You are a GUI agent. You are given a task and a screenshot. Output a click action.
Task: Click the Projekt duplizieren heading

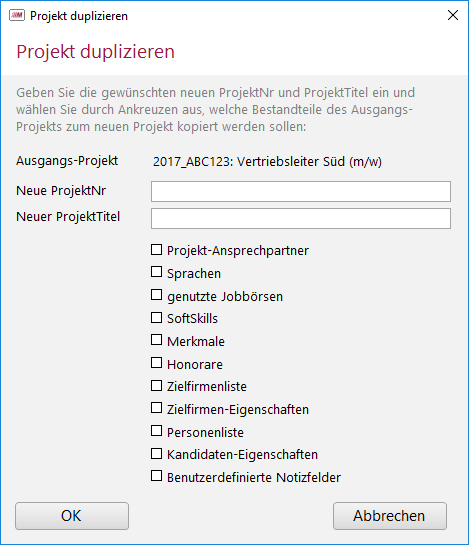pyautogui.click(x=96, y=52)
